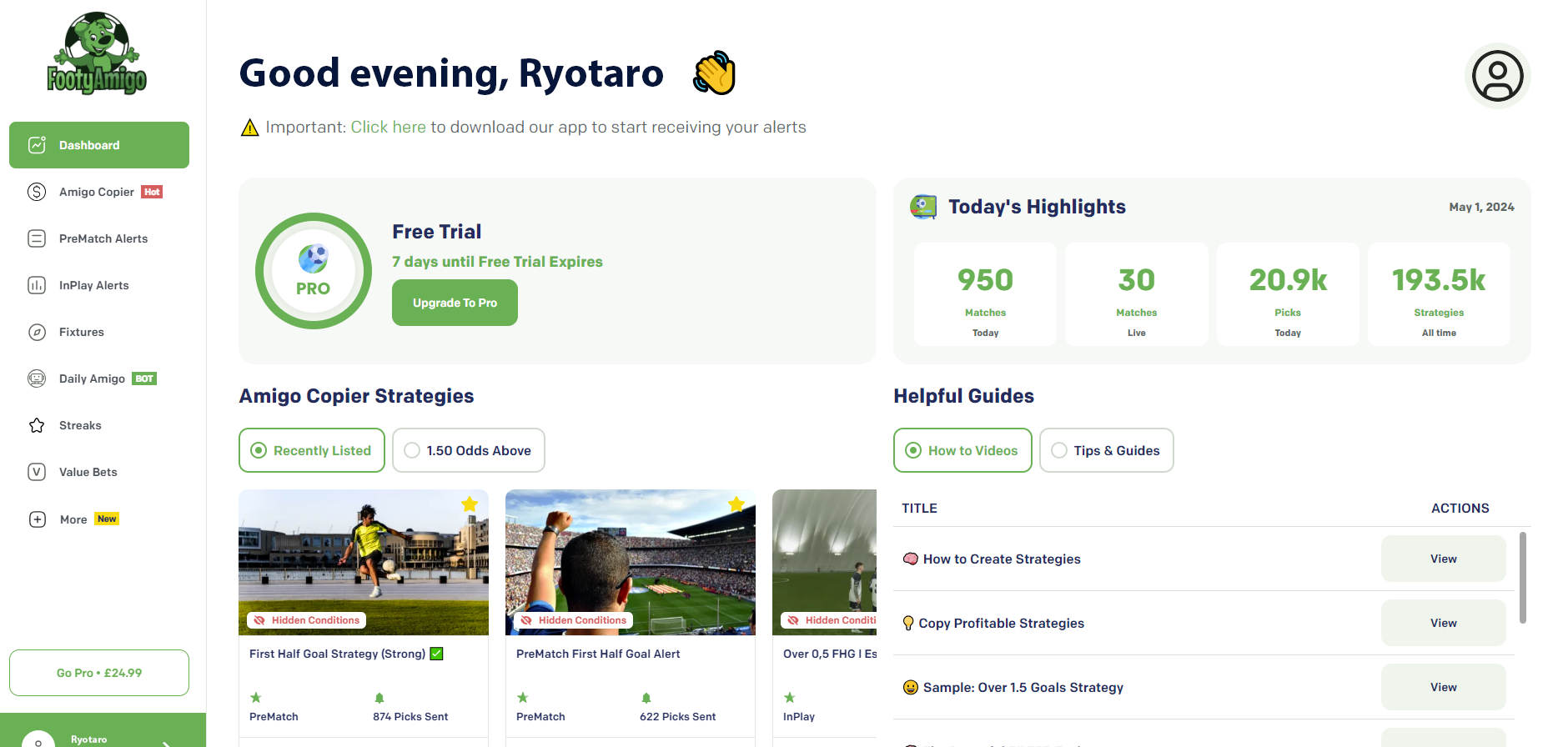This screenshot has width=1568, height=747.
Task: Click smiley icon beside Sample Over 1.5 Goals
Action: [x=911, y=687]
